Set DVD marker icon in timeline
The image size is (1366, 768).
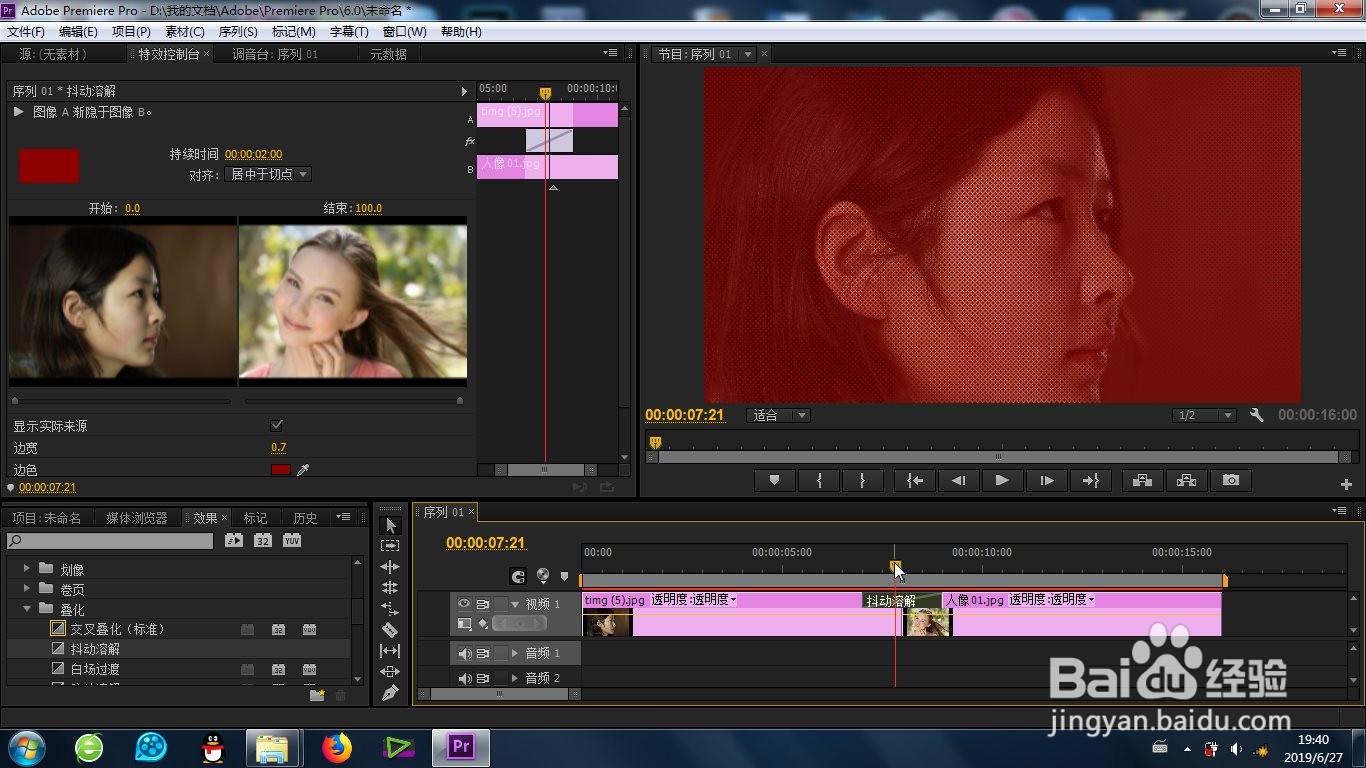click(x=543, y=576)
